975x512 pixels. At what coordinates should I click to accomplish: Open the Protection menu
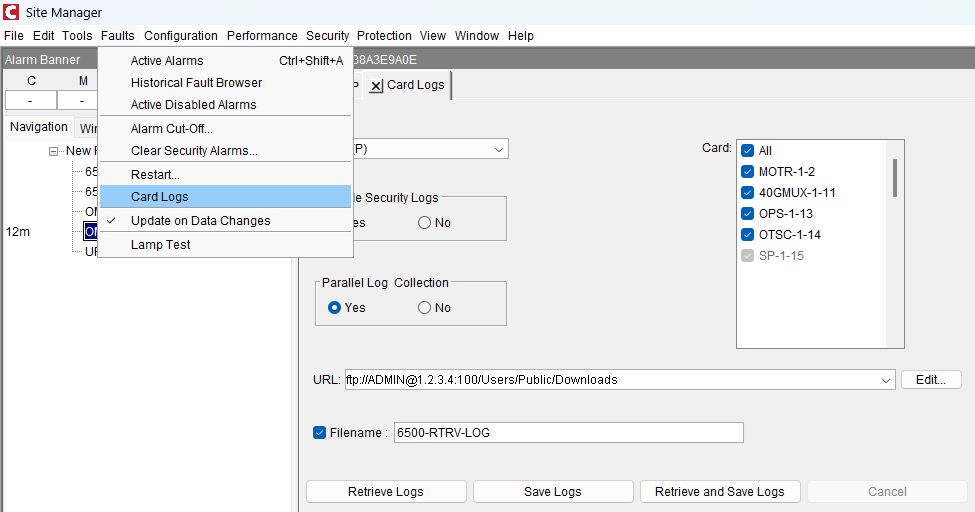[384, 35]
